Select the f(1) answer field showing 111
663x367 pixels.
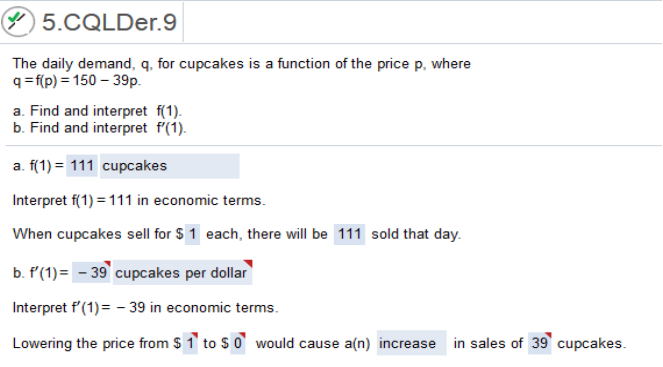coord(82,166)
